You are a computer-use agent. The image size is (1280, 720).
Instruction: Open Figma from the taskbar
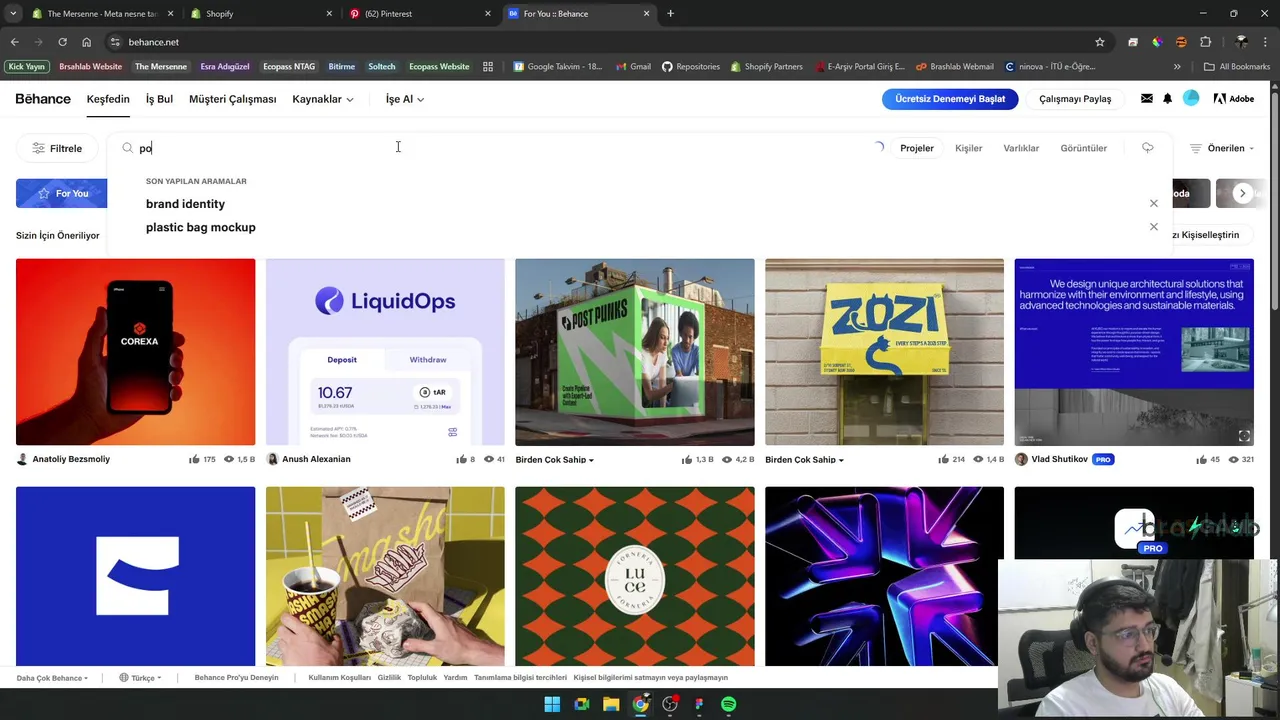click(699, 704)
